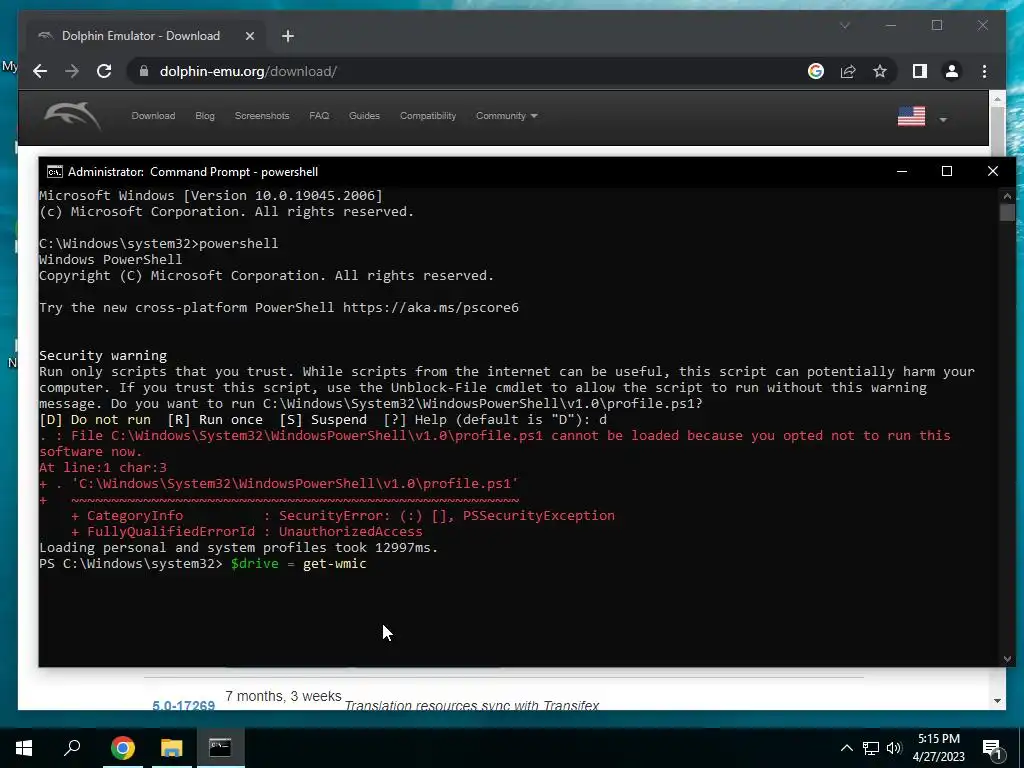Close the Dolphin Emulator tab

[x=249, y=36]
